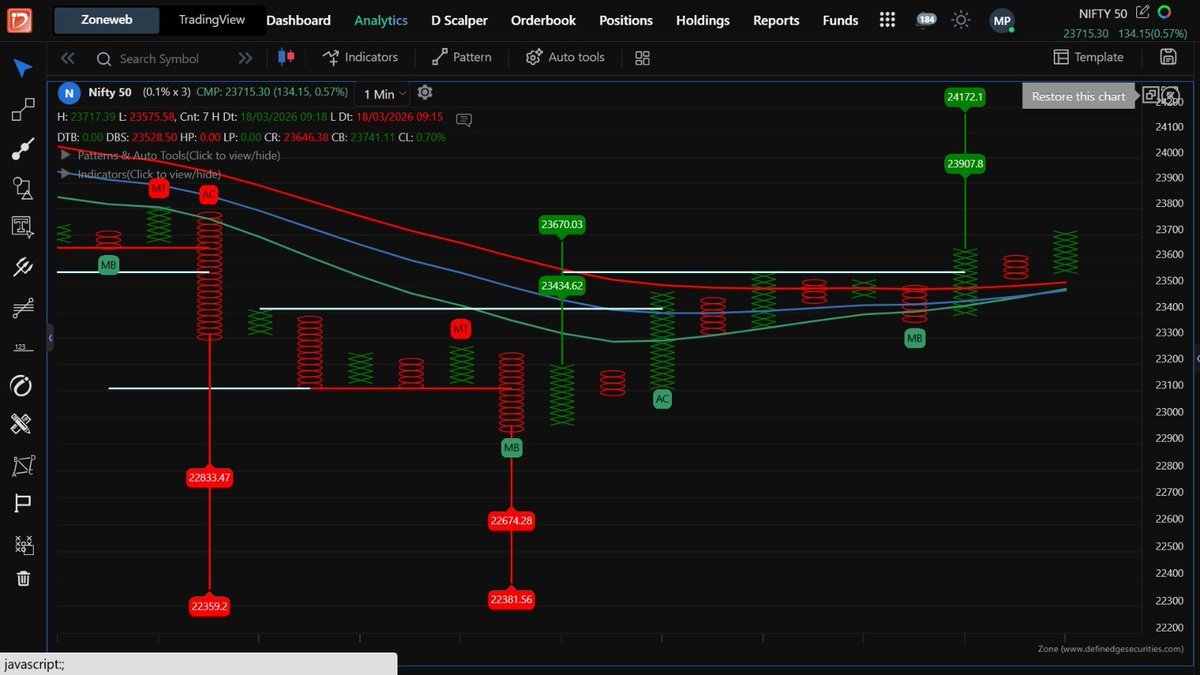Viewport: 1200px width, 675px height.
Task: Click the 23670.03 green price label
Action: (x=561, y=225)
